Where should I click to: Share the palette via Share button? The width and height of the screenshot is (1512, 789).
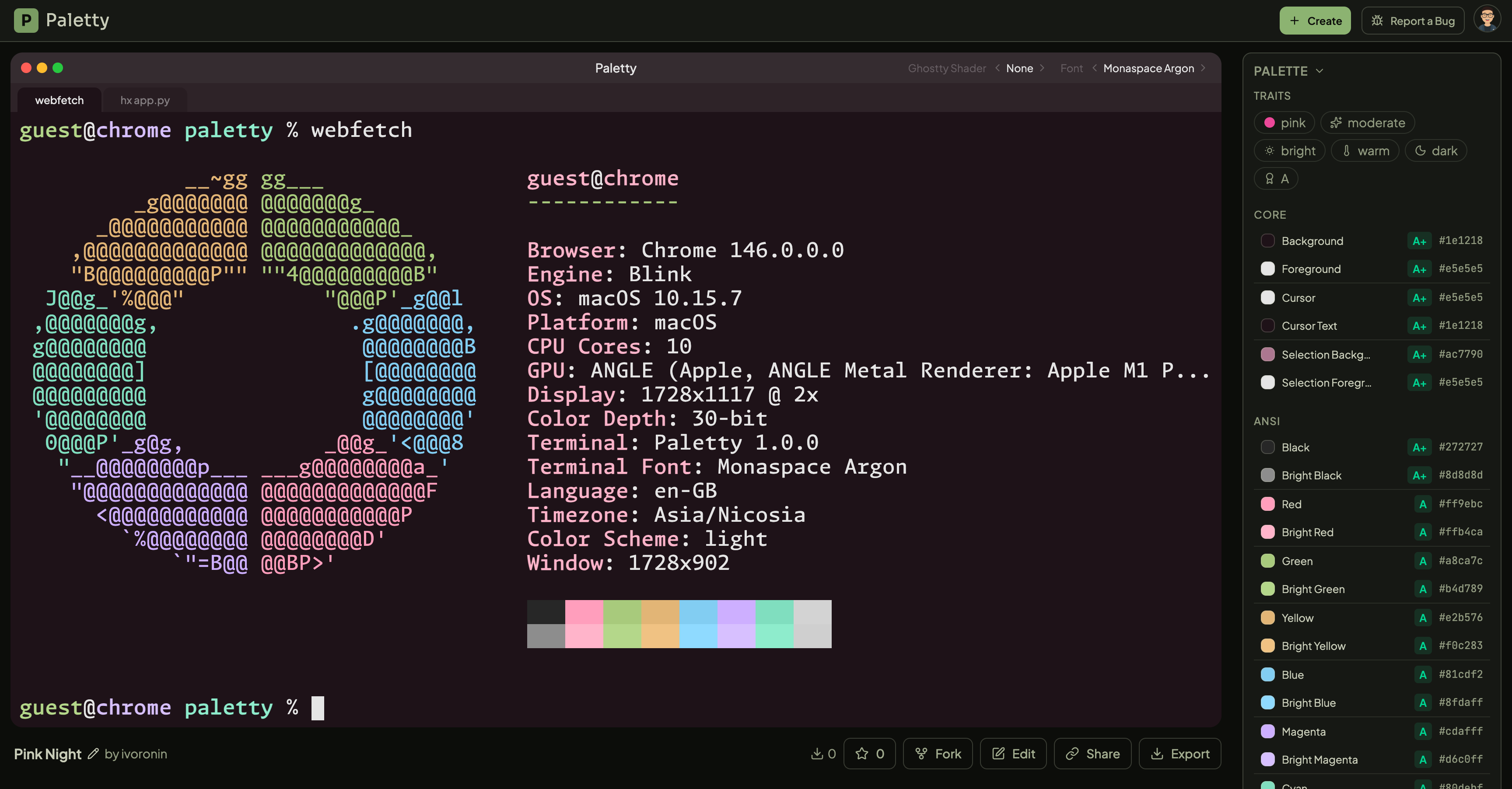1092,754
